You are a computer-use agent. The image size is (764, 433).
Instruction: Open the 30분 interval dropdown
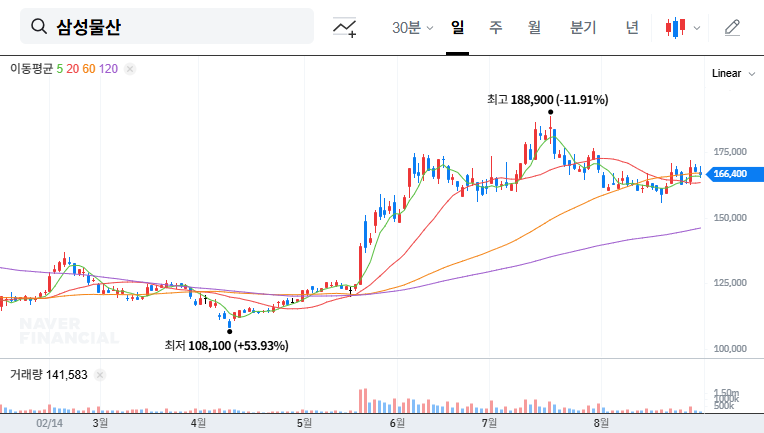[x=412, y=27]
